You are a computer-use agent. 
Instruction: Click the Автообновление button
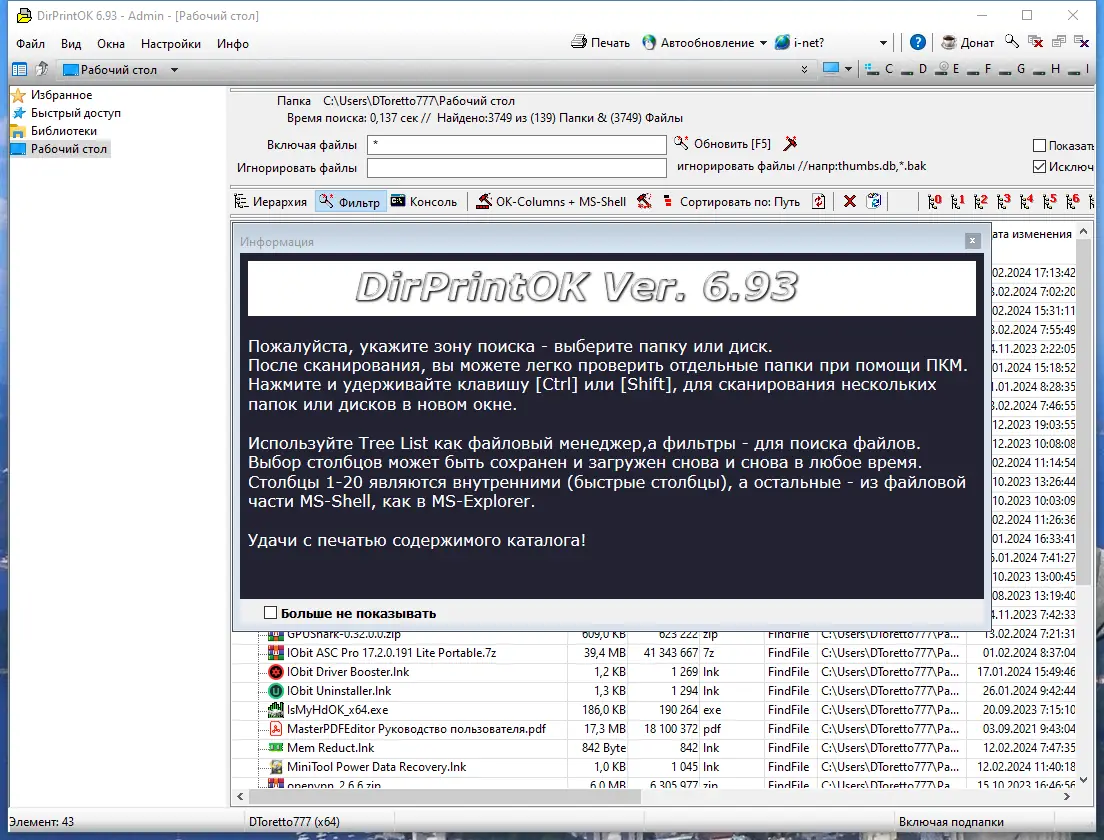click(x=698, y=42)
